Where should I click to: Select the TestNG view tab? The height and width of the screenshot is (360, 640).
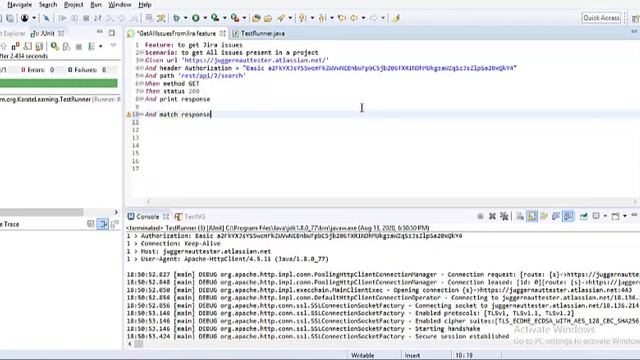190,217
